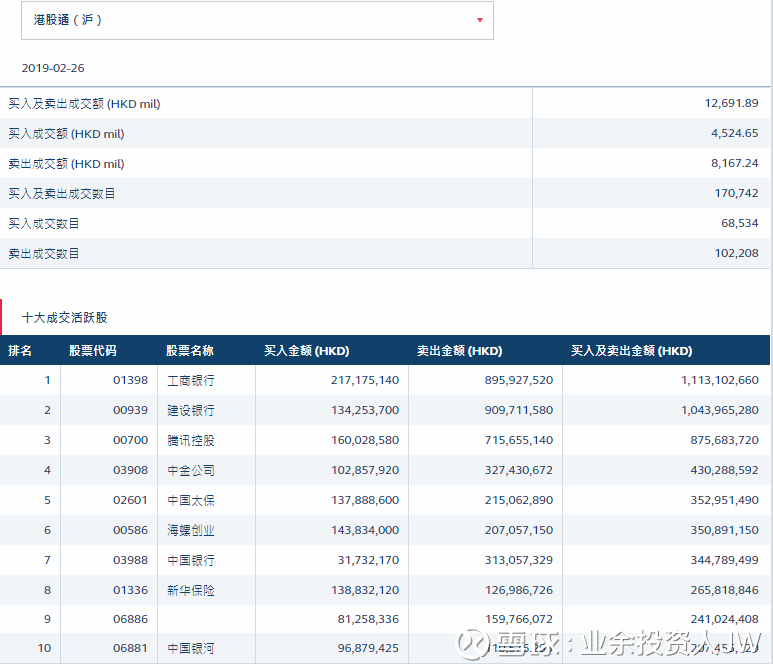The image size is (773, 664).
Task: Select value 68,534
Action: 739,223
